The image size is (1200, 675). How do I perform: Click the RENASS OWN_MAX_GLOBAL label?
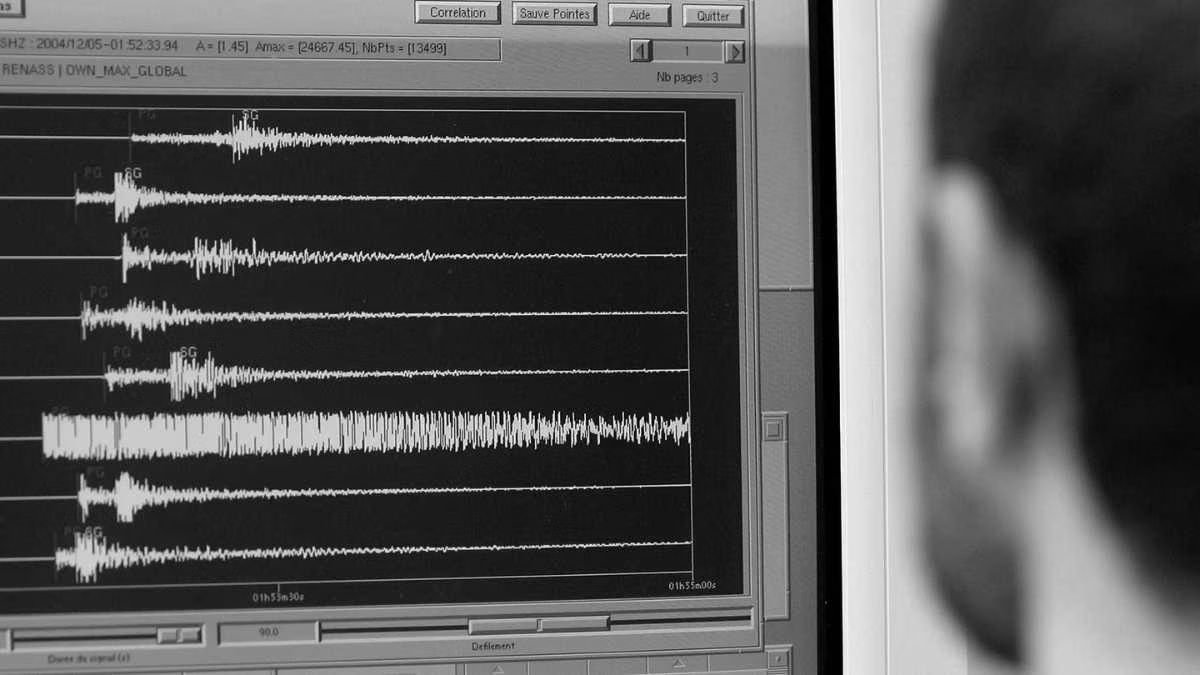[x=95, y=71]
